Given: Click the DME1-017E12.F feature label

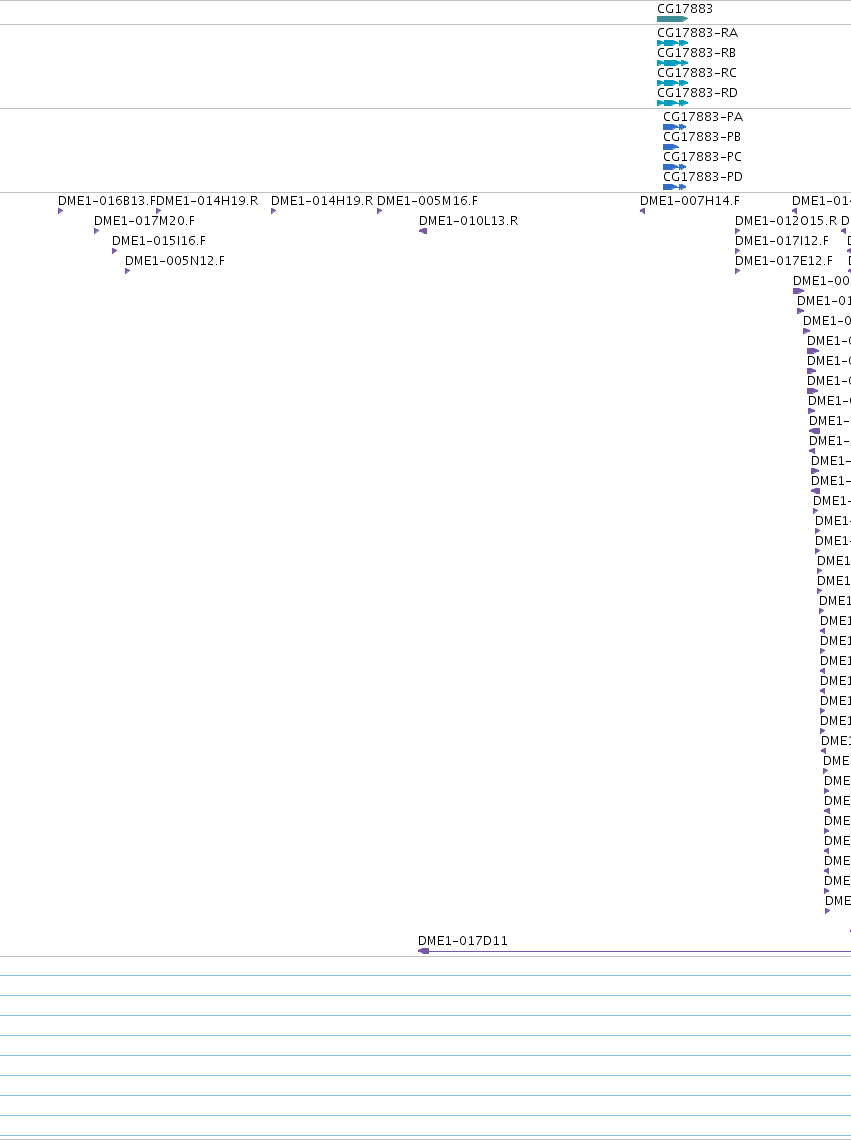Looking at the screenshot, I should click(x=784, y=261).
